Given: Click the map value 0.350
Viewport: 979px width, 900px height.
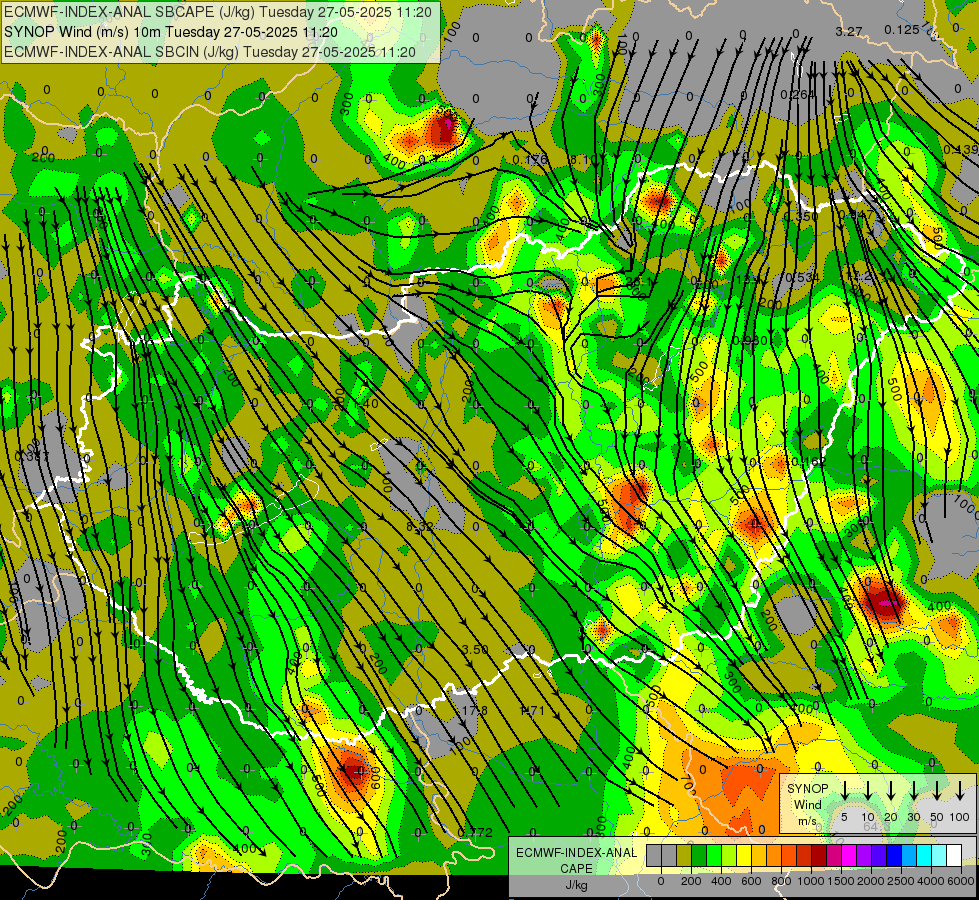Looking at the screenshot, I should [800, 216].
